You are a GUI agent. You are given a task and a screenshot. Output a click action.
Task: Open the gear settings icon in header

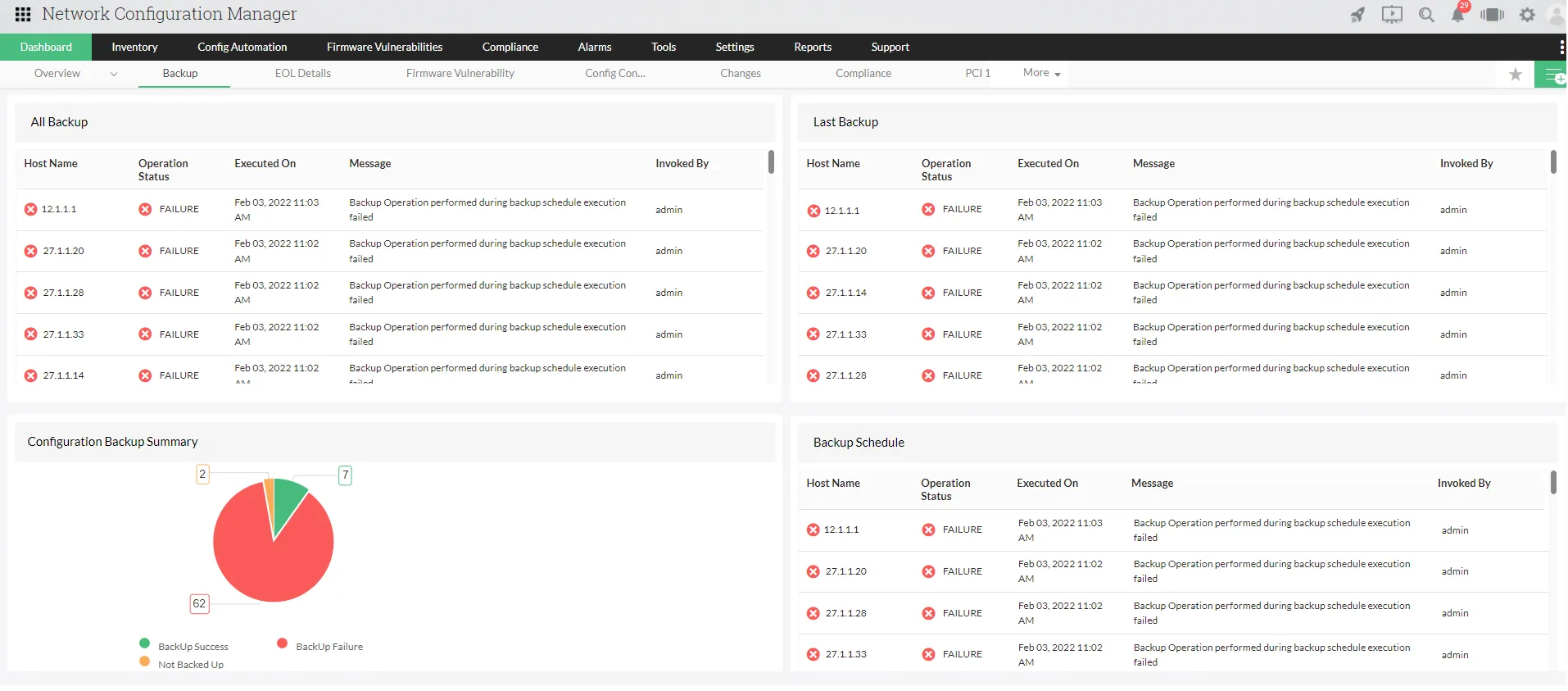click(1527, 15)
